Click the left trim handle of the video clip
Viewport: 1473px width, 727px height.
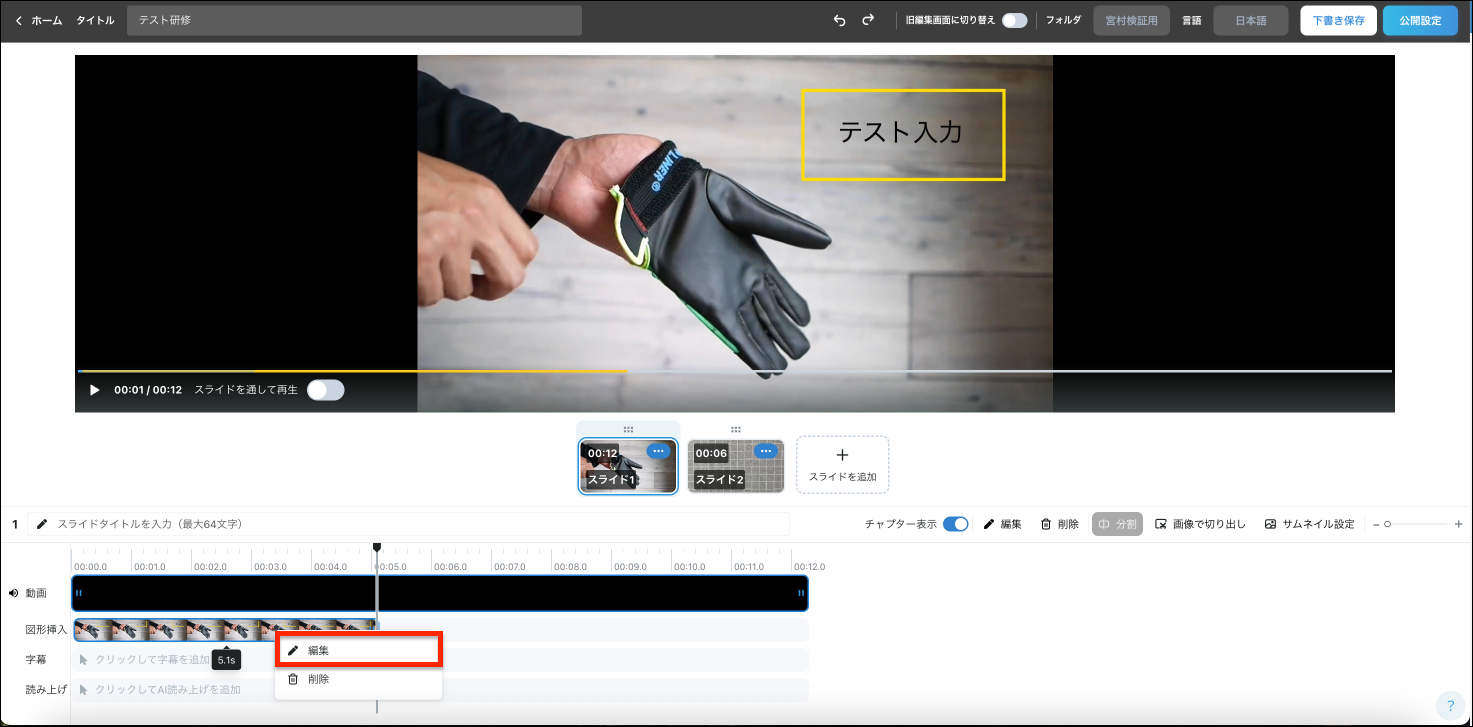(79, 593)
